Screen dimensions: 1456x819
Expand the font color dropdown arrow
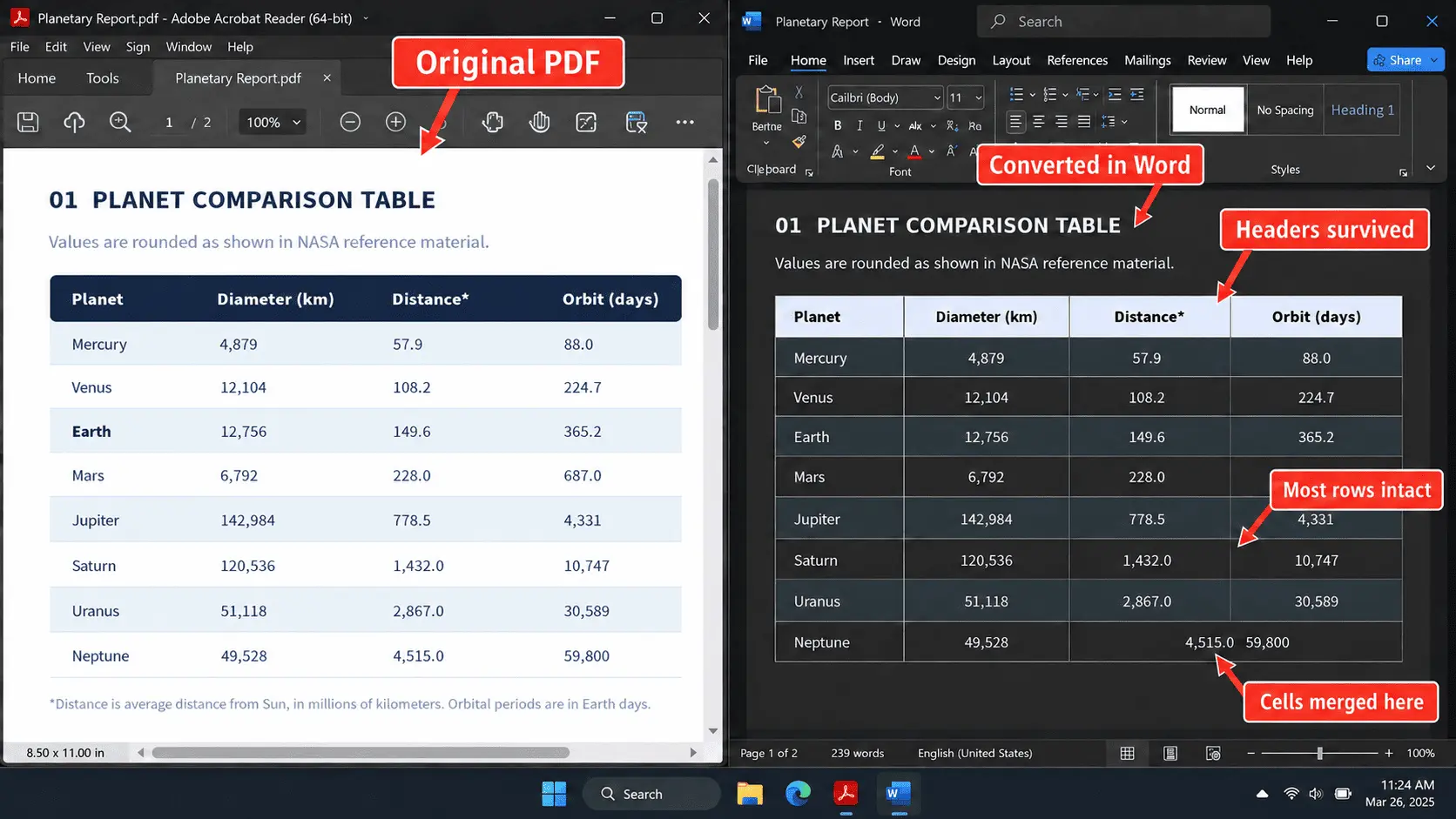coord(932,151)
